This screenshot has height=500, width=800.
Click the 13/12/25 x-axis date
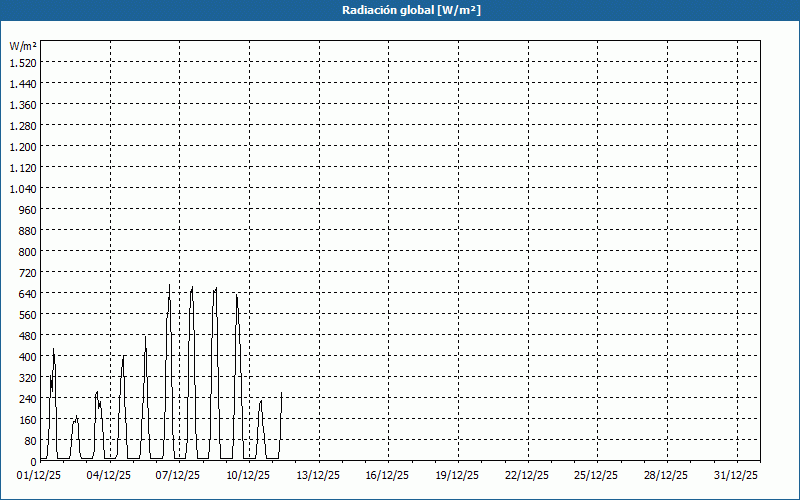[x=319, y=475]
